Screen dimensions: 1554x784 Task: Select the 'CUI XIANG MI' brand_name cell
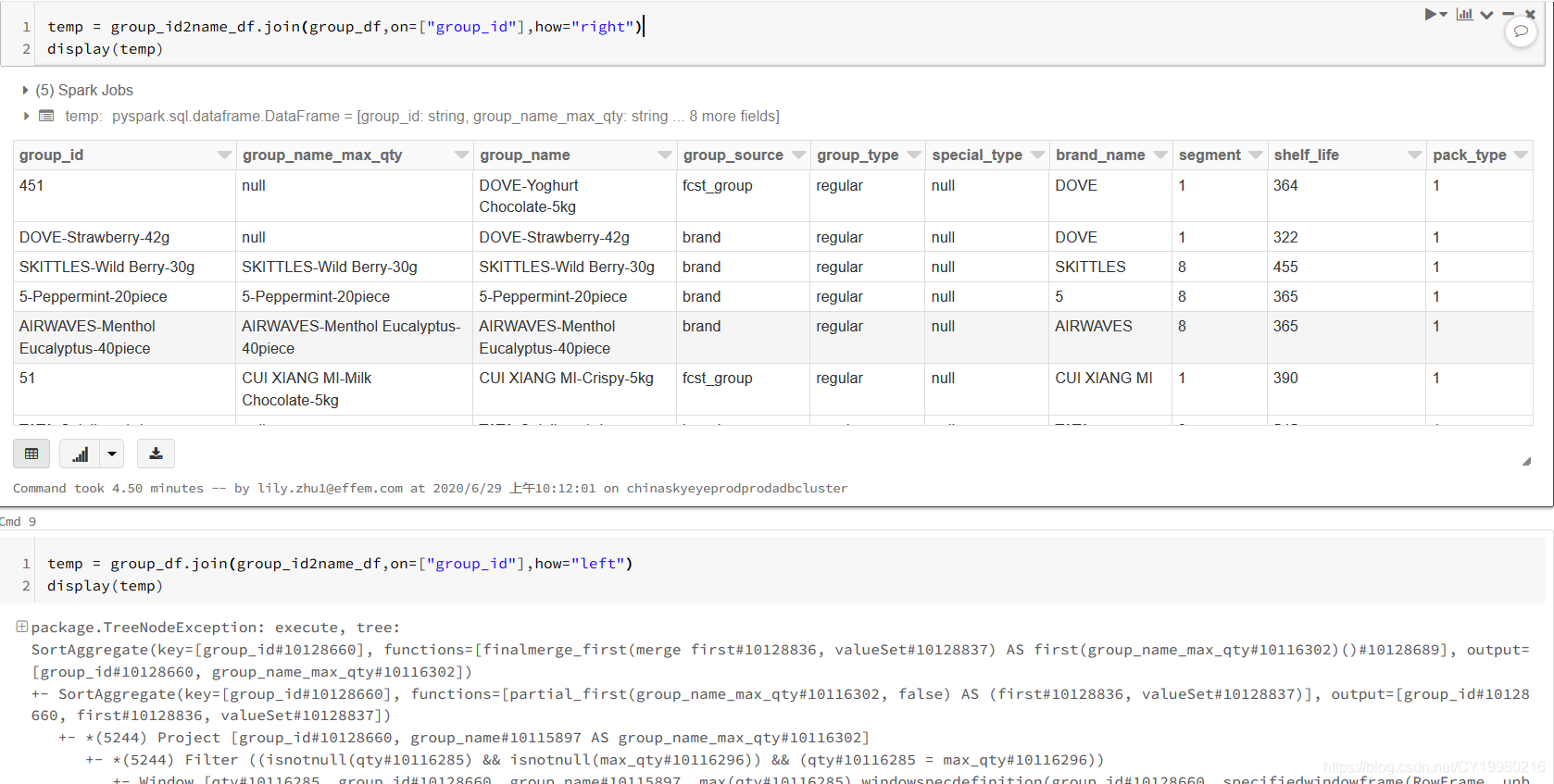point(1110,389)
